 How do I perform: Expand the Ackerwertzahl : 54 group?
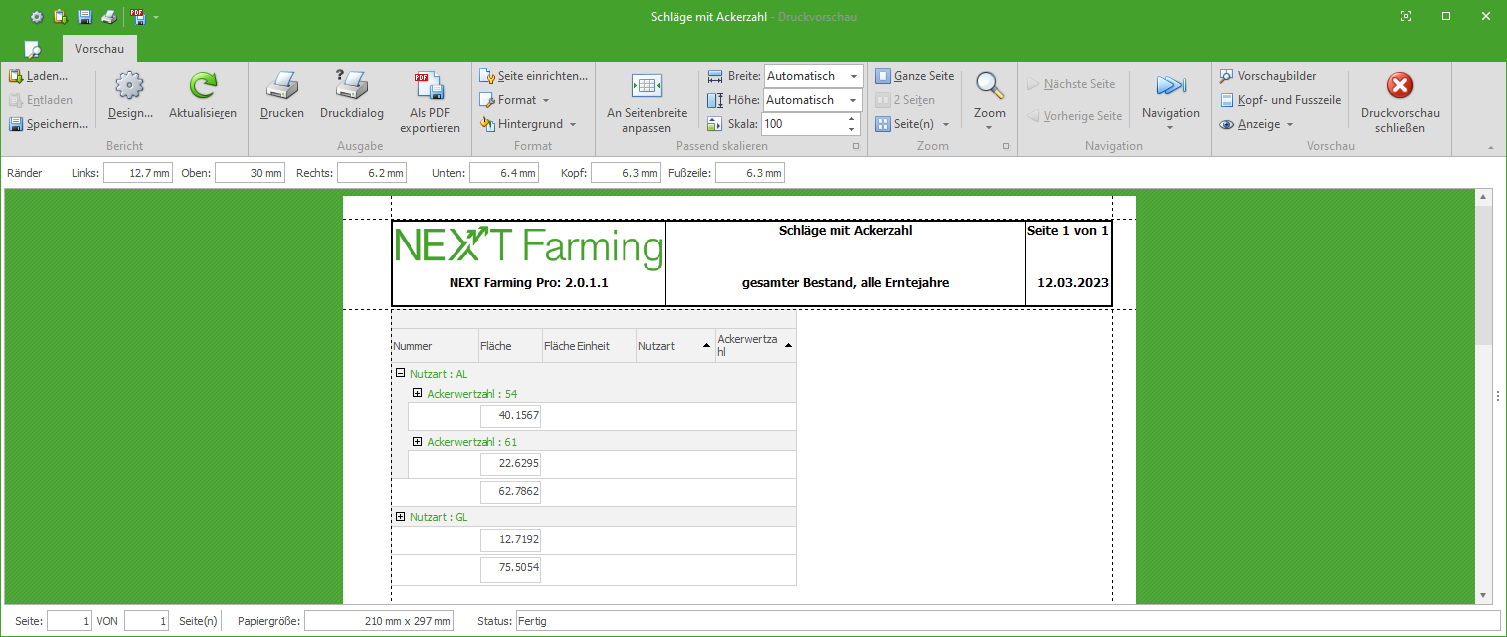point(418,393)
